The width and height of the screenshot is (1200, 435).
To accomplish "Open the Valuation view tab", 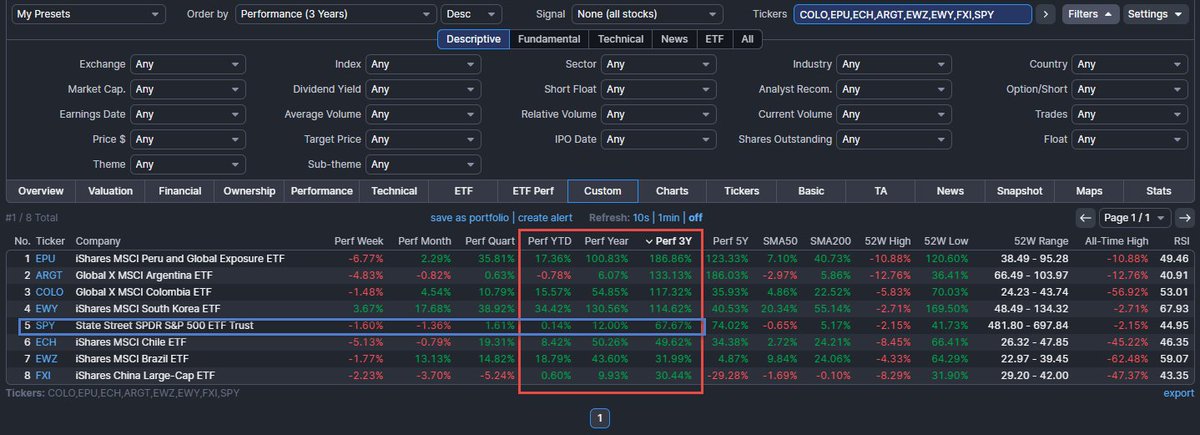I will point(110,191).
